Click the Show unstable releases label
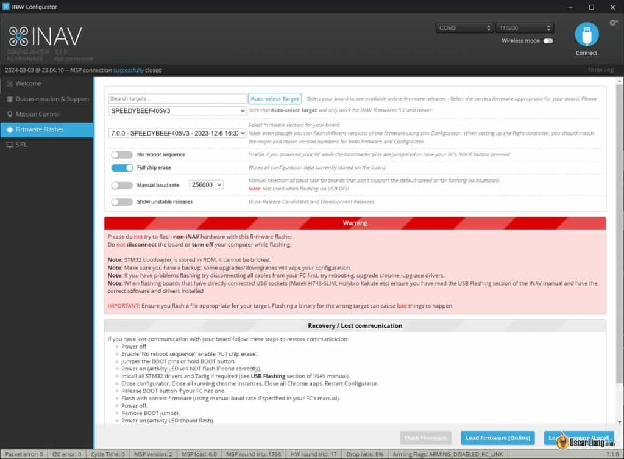Screen dimensions: 624x459 tap(165, 202)
